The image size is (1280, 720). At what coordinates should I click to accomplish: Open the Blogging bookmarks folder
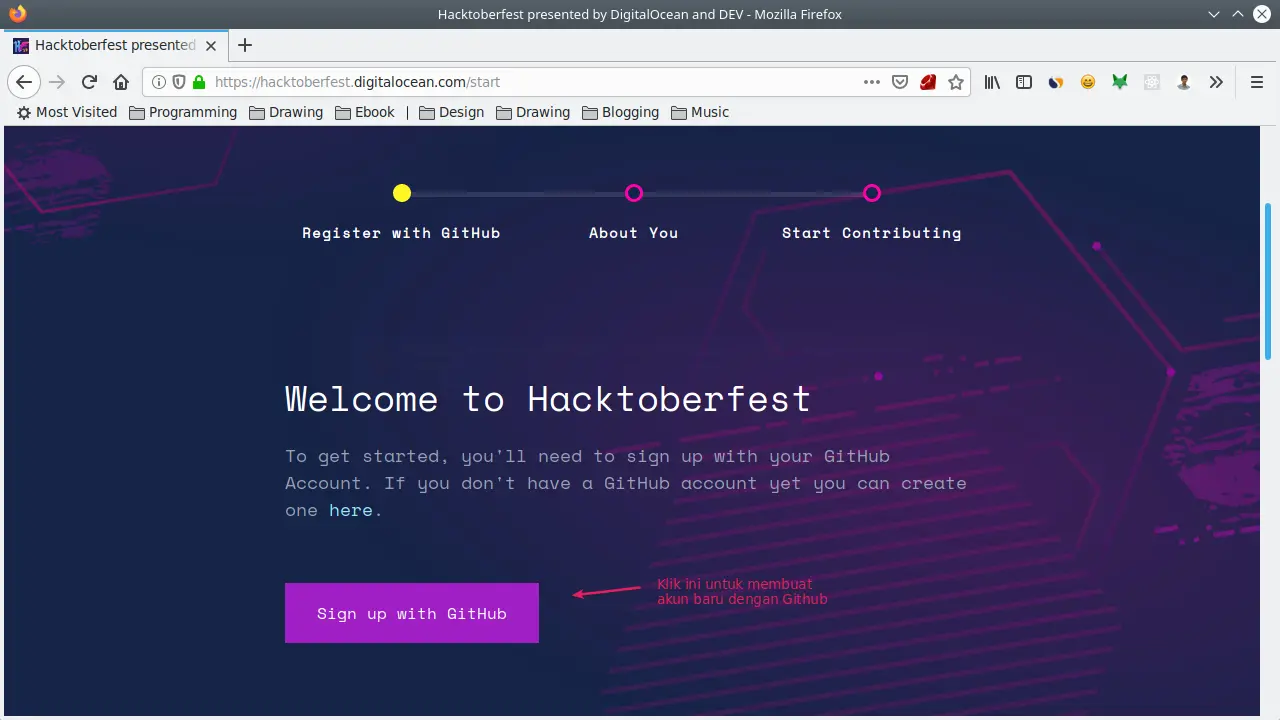click(x=620, y=112)
